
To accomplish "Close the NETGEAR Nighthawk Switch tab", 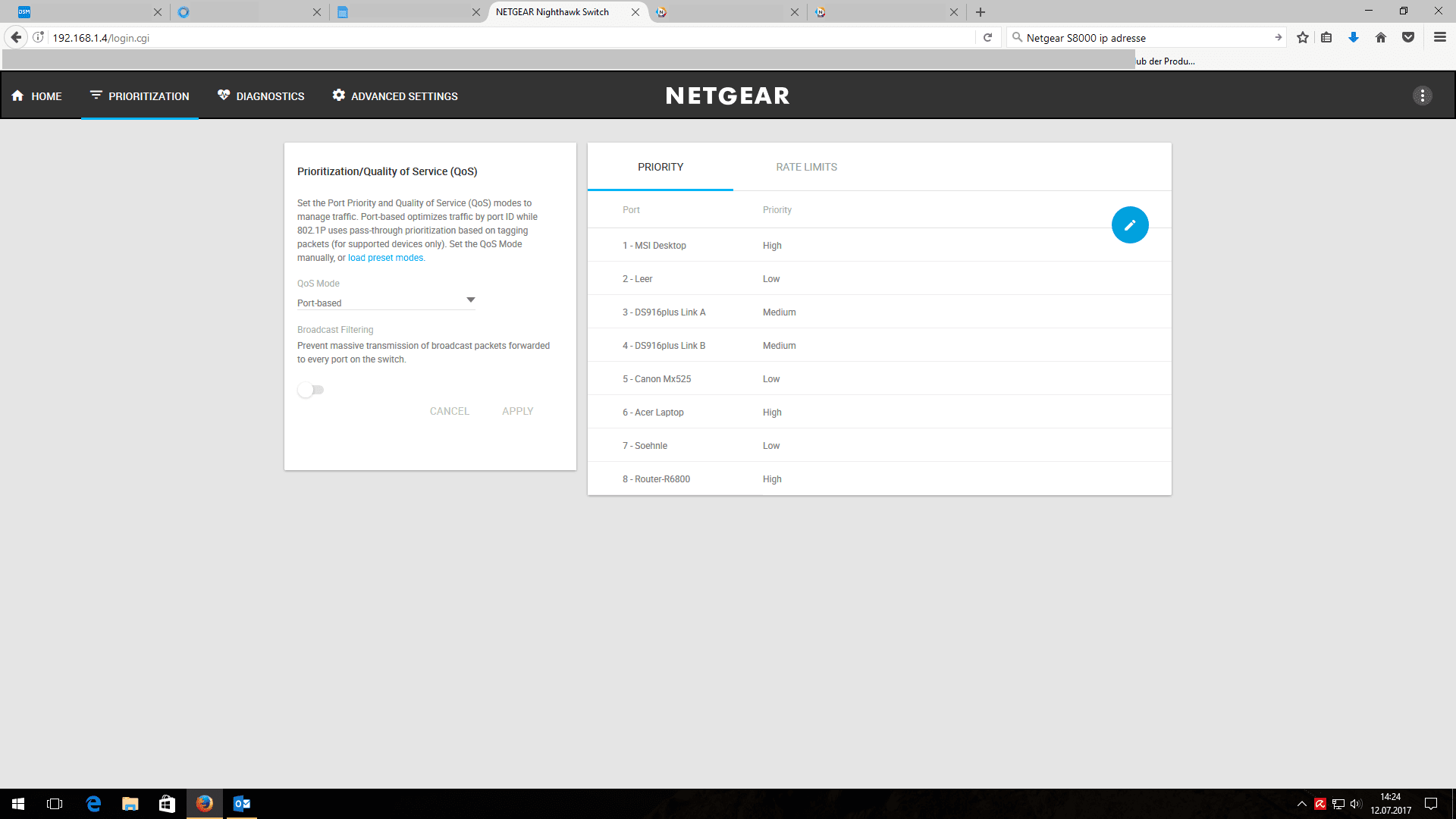I will click(x=635, y=12).
